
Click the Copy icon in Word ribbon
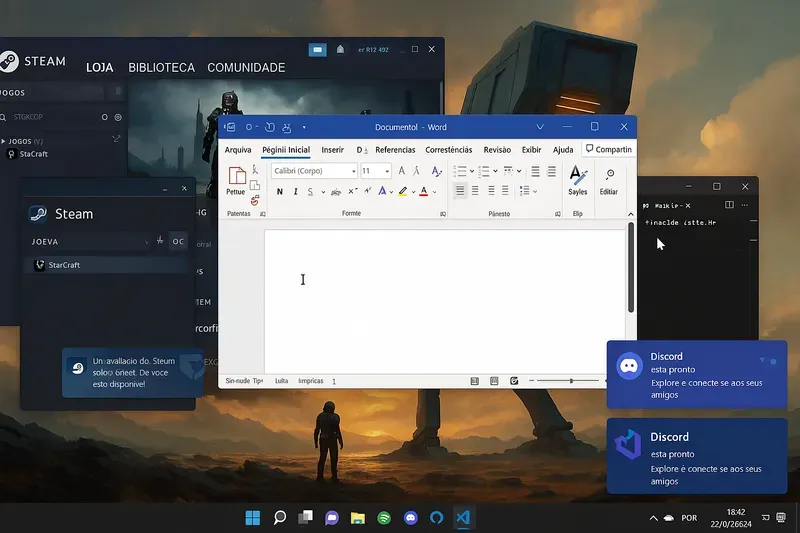[x=255, y=185]
